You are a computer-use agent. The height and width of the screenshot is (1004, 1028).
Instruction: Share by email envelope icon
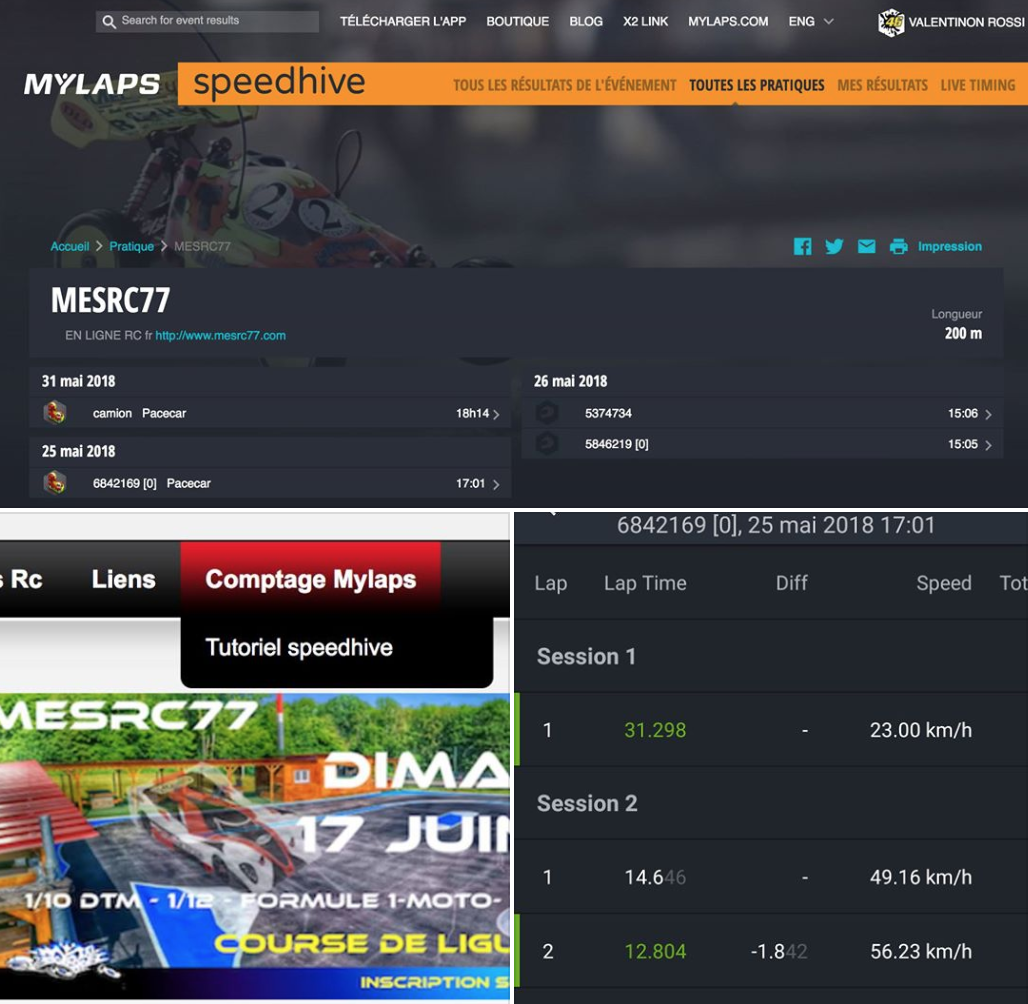click(867, 247)
